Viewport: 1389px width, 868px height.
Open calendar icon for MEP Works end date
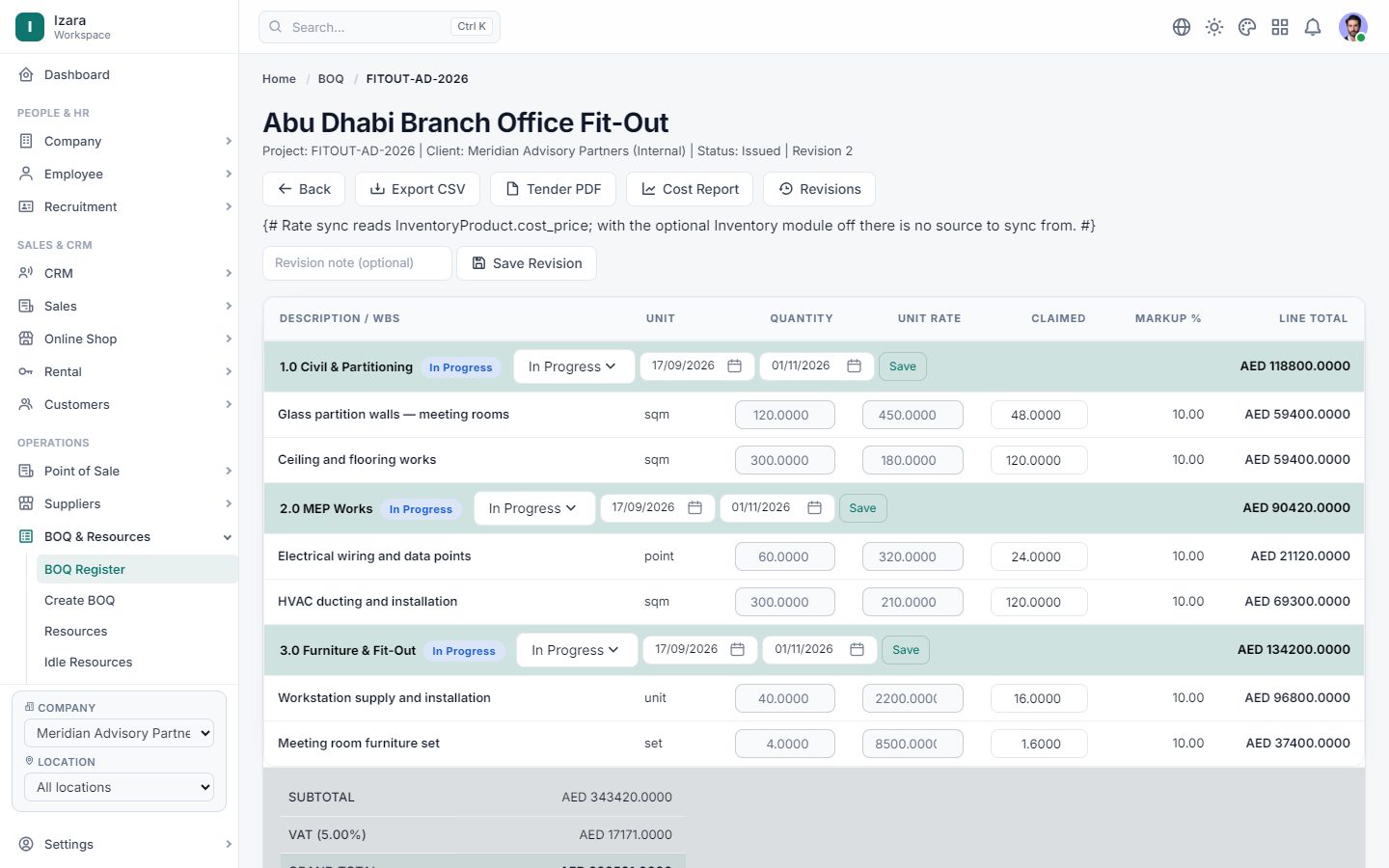[814, 508]
